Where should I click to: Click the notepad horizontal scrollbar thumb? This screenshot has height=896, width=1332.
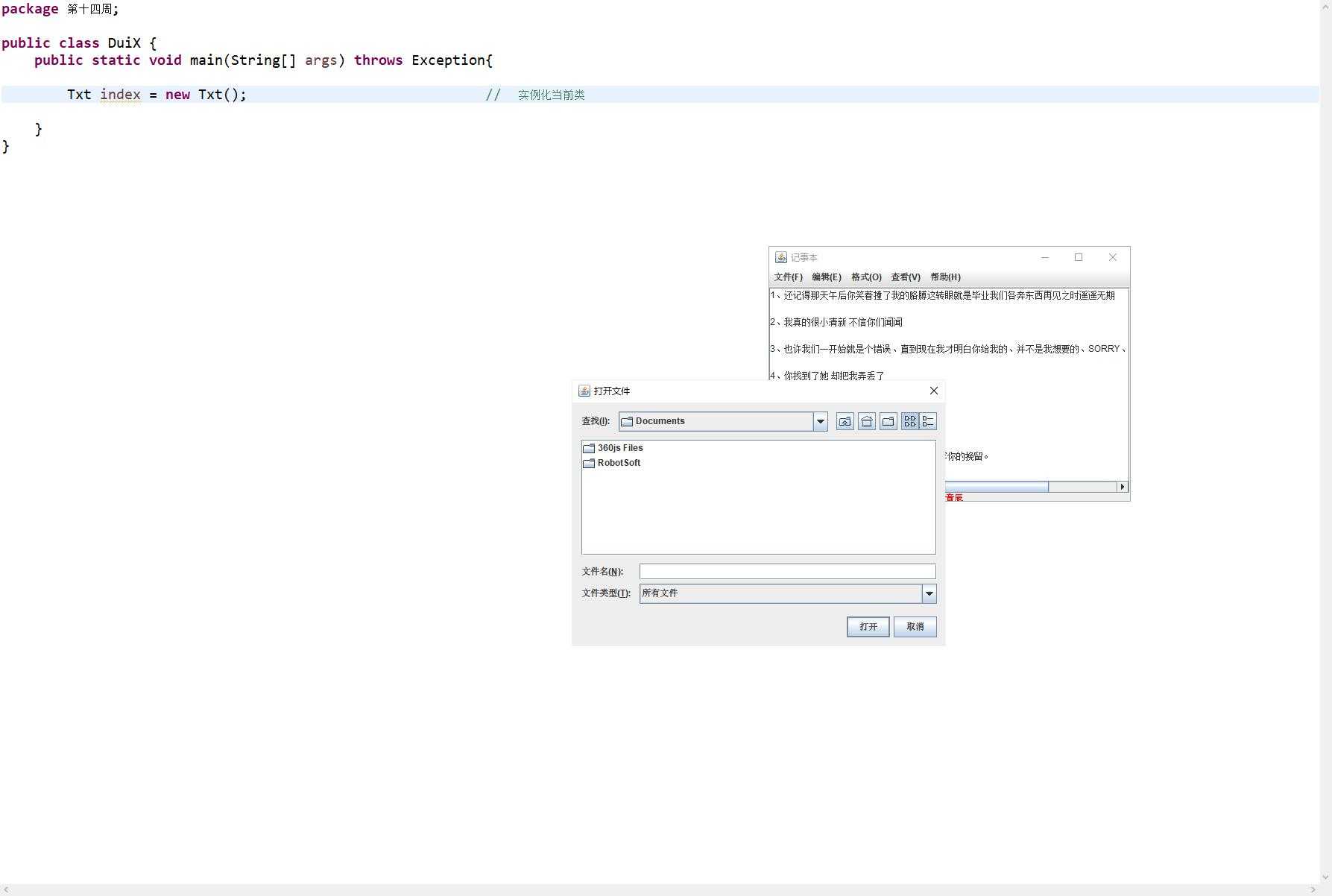997,487
